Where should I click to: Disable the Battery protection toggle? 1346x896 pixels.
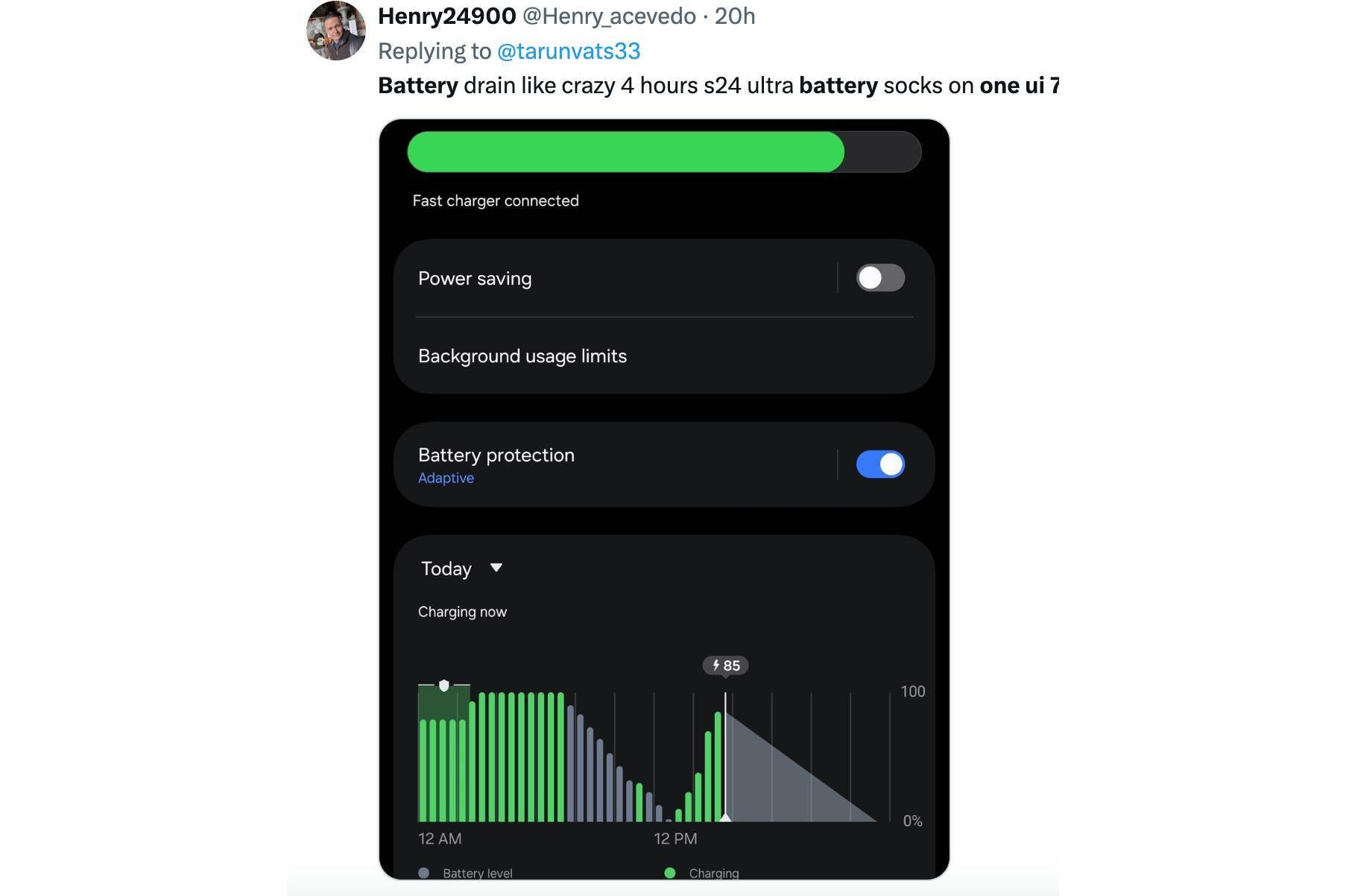pos(880,464)
